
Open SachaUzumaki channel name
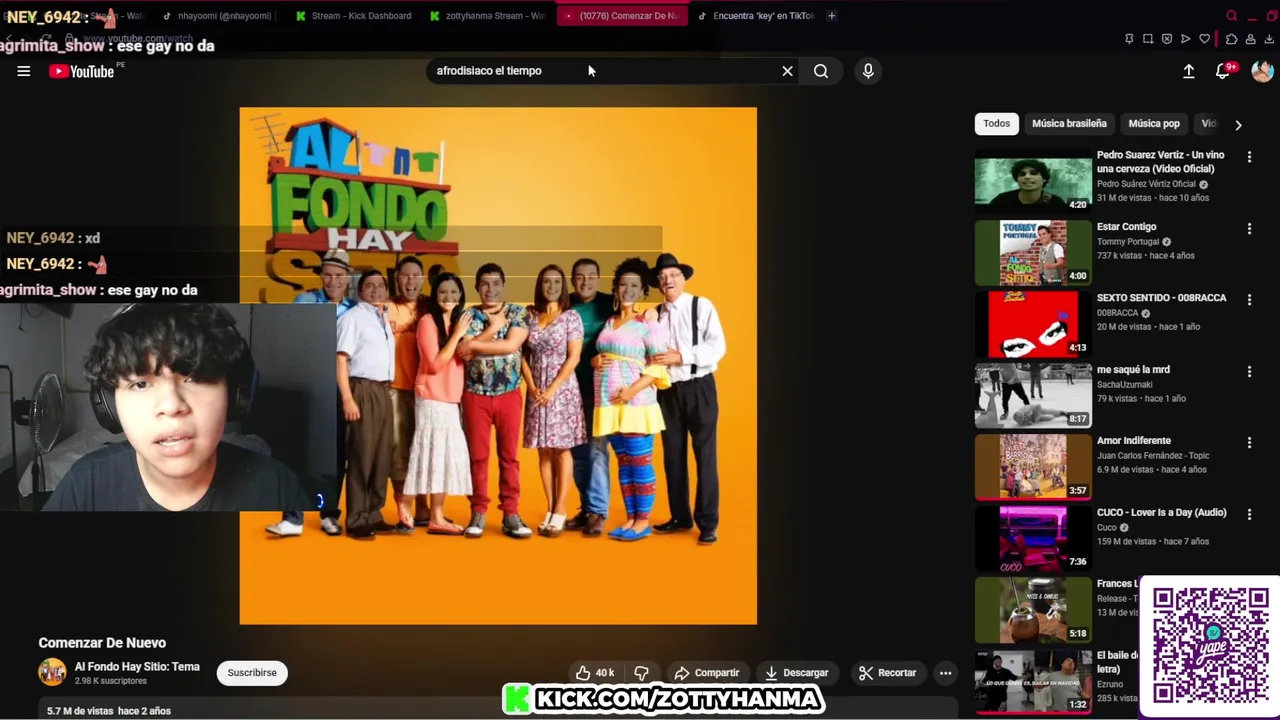coord(1126,384)
